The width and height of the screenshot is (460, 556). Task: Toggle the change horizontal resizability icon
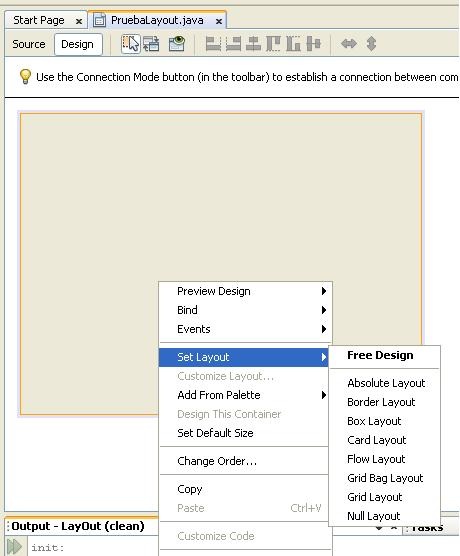tap(349, 44)
